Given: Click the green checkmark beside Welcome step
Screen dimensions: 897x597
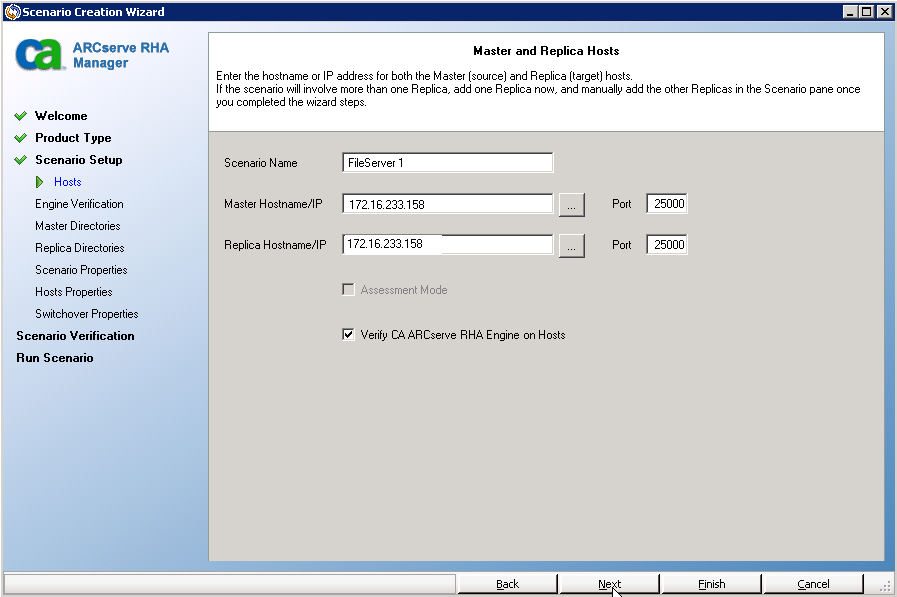Looking at the screenshot, I should pos(22,115).
